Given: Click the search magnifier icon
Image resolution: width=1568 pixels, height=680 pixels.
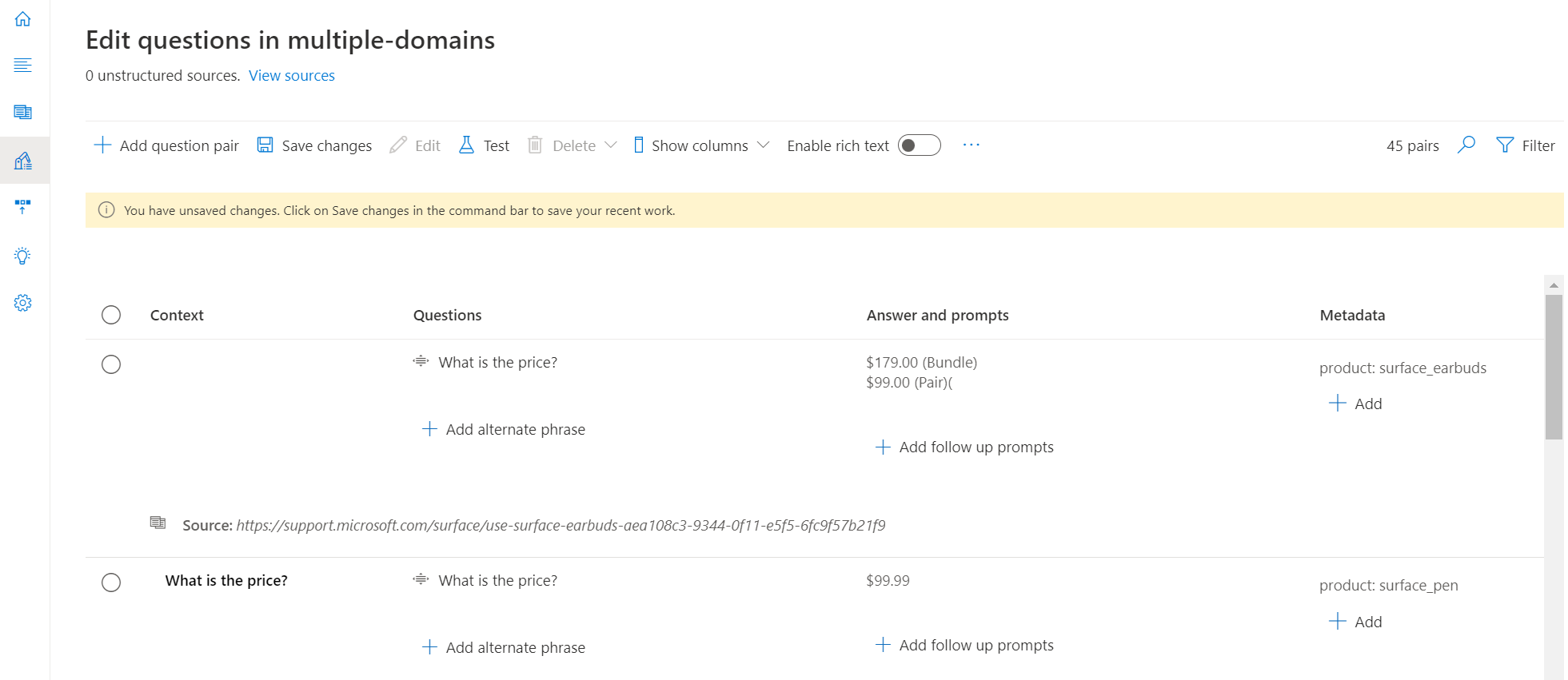Looking at the screenshot, I should pyautogui.click(x=1466, y=145).
